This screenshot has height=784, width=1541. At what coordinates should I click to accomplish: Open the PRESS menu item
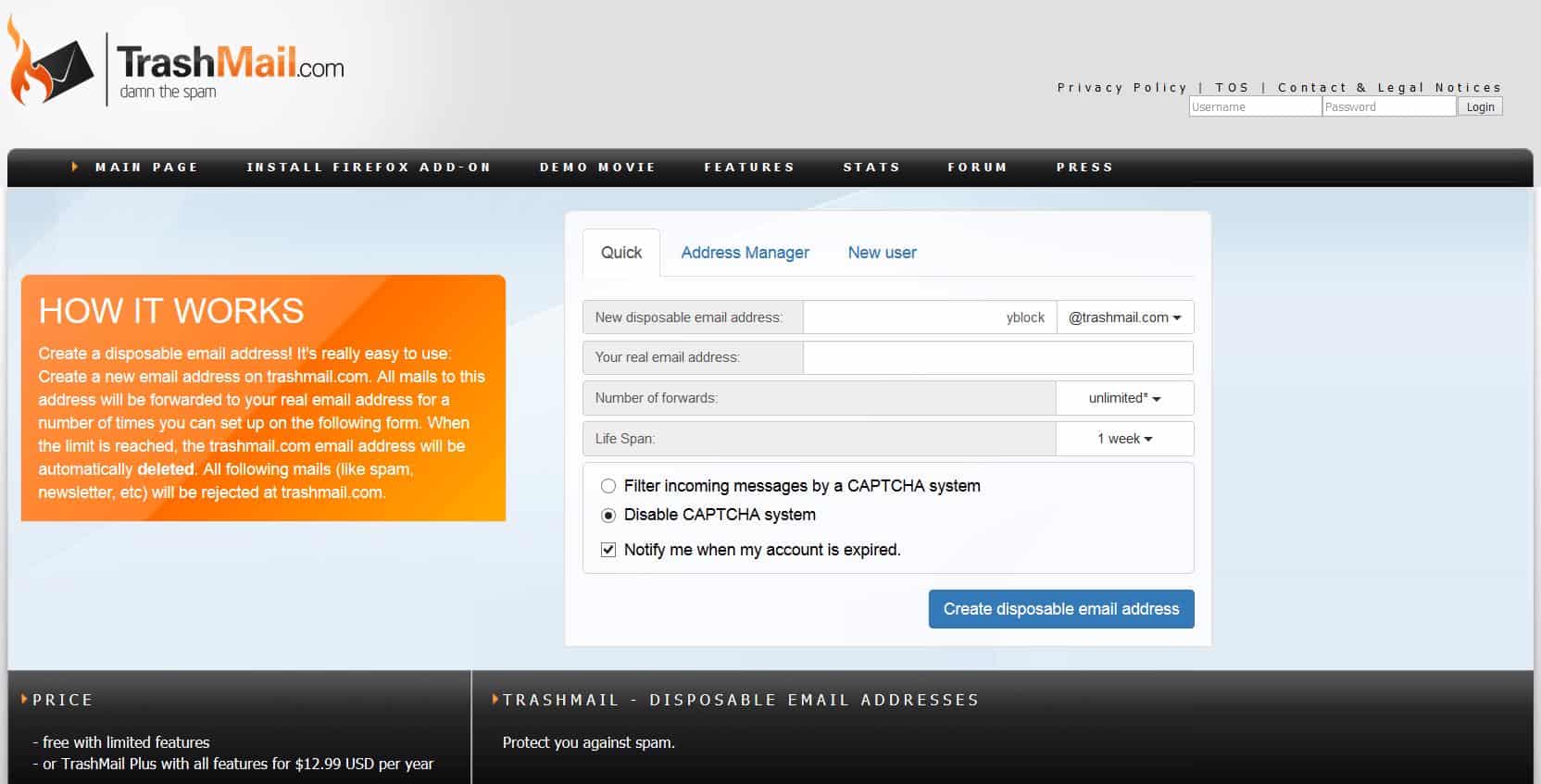coord(1084,168)
